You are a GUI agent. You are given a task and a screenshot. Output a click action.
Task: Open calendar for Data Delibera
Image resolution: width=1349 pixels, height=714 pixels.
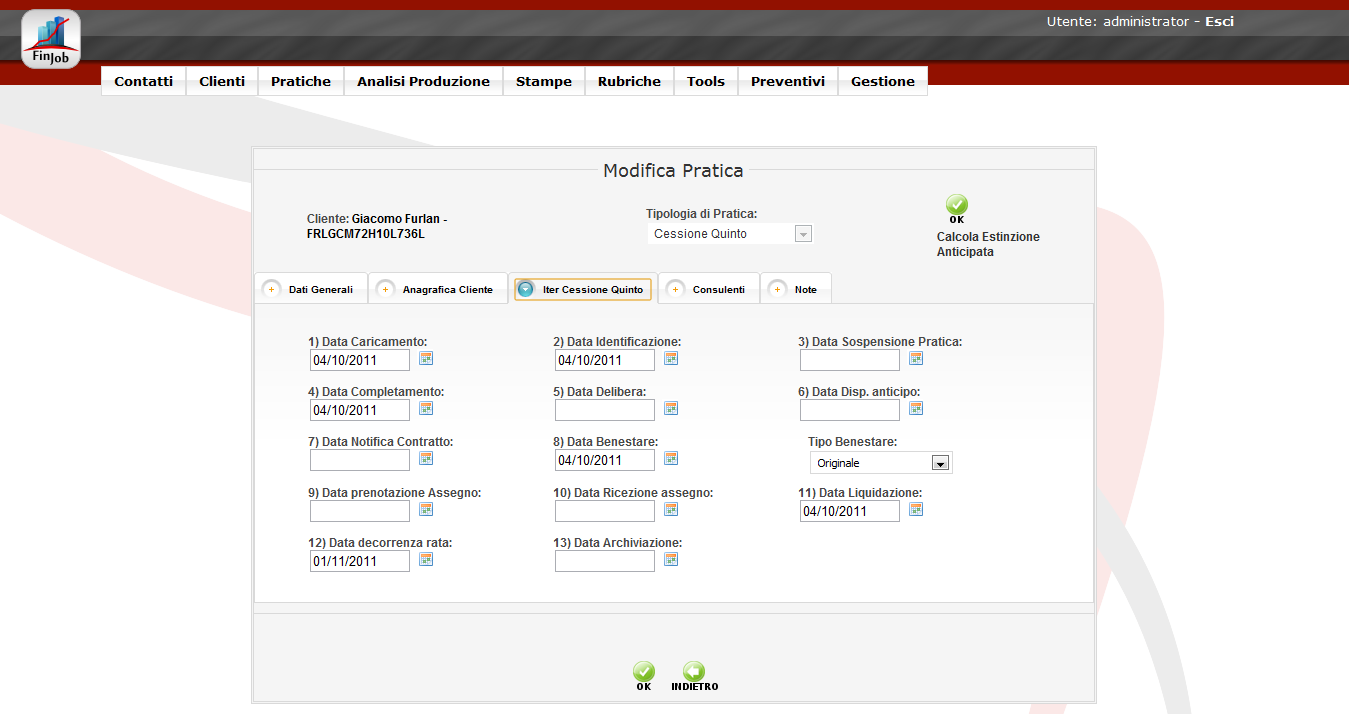(x=671, y=408)
